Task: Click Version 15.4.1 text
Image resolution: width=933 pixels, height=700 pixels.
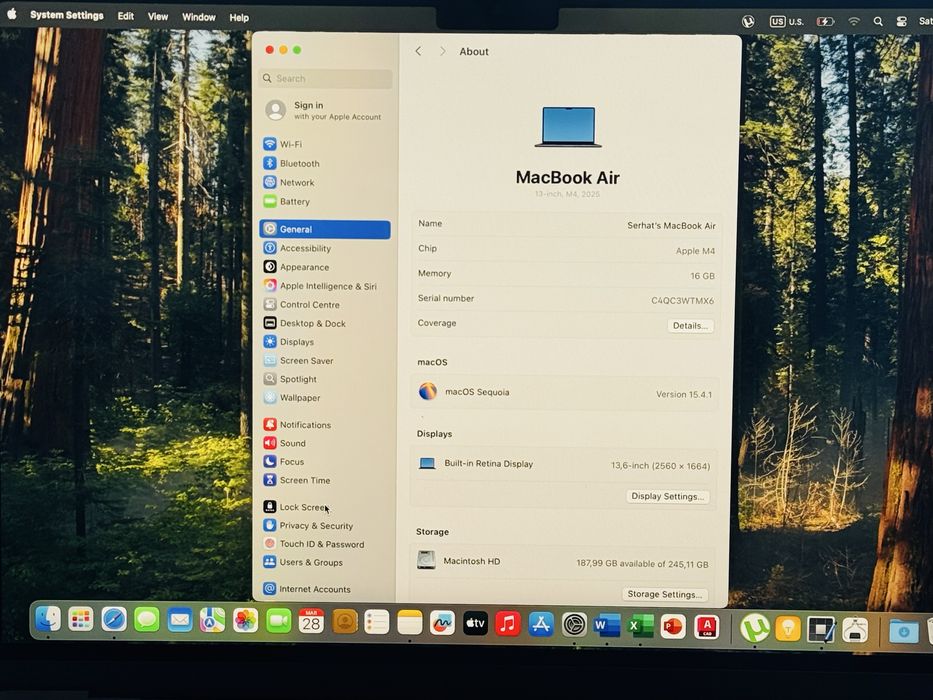Action: click(684, 394)
